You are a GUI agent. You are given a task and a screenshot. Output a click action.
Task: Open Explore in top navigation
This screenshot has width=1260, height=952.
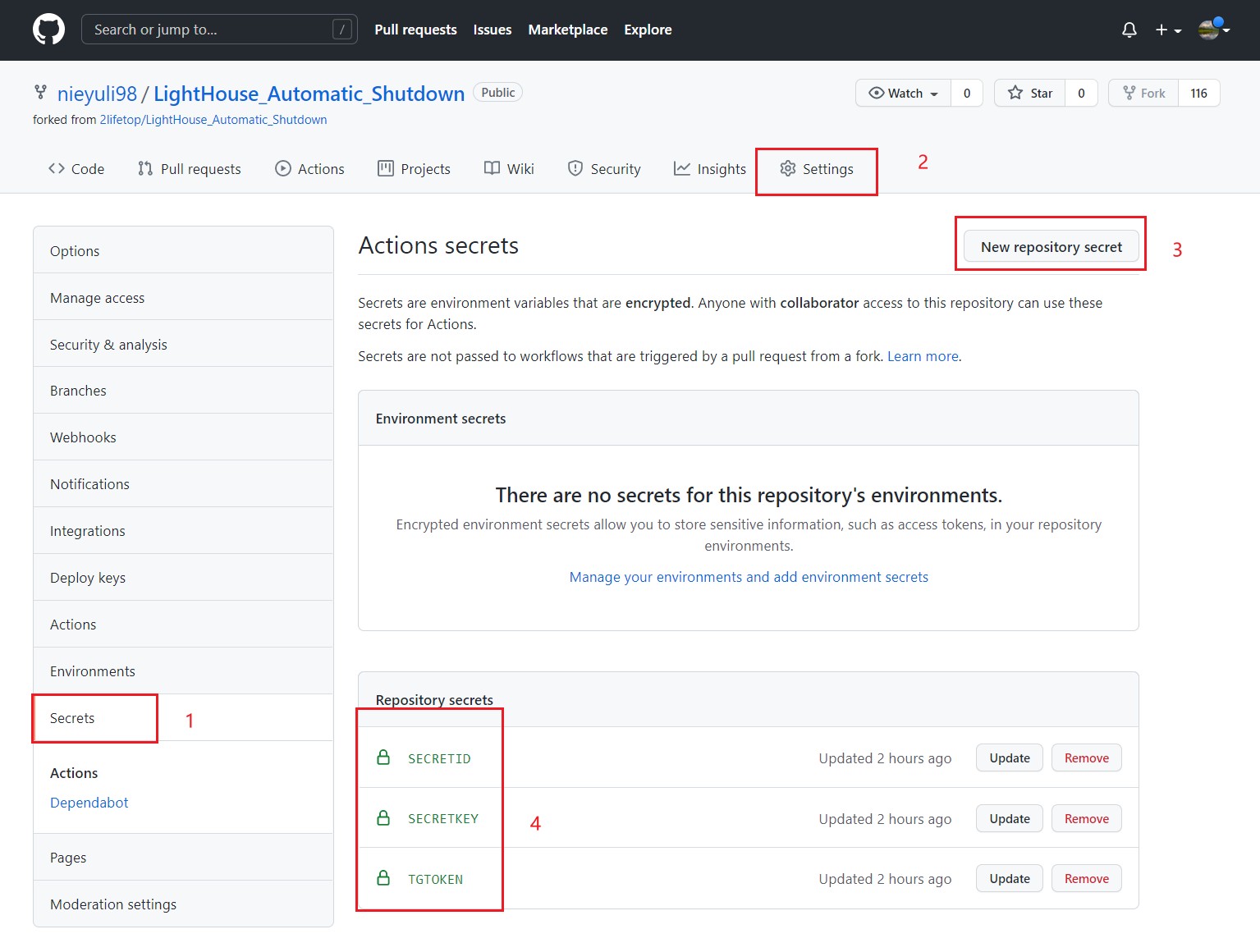(x=648, y=30)
